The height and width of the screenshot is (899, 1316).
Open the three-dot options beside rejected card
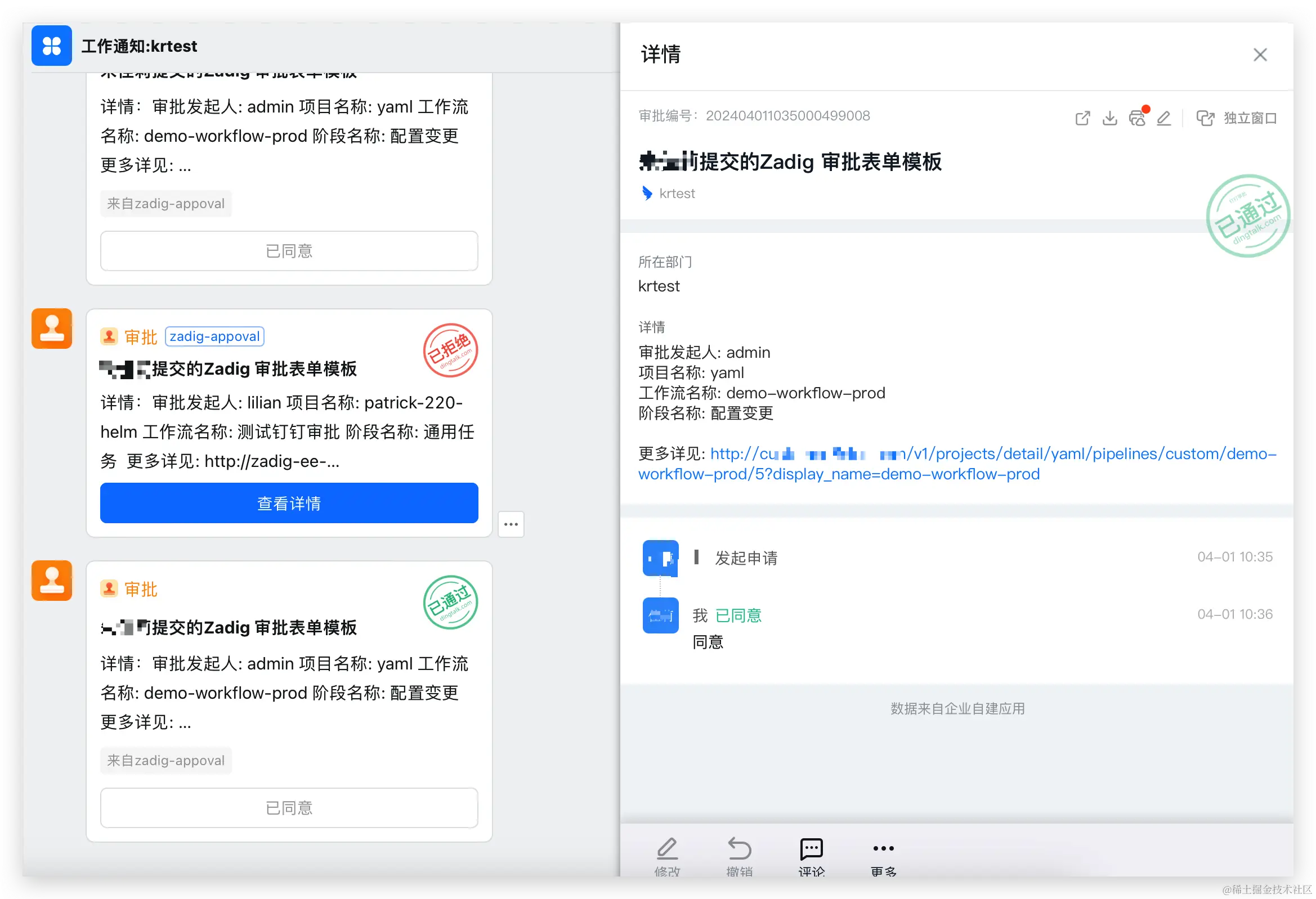[x=511, y=524]
